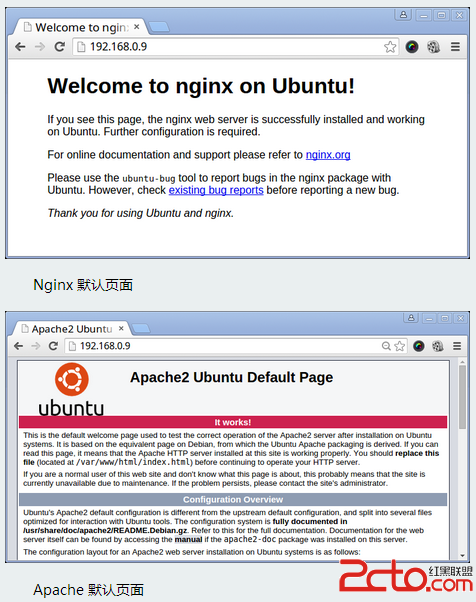Reload the Apache2 default page

(53, 346)
